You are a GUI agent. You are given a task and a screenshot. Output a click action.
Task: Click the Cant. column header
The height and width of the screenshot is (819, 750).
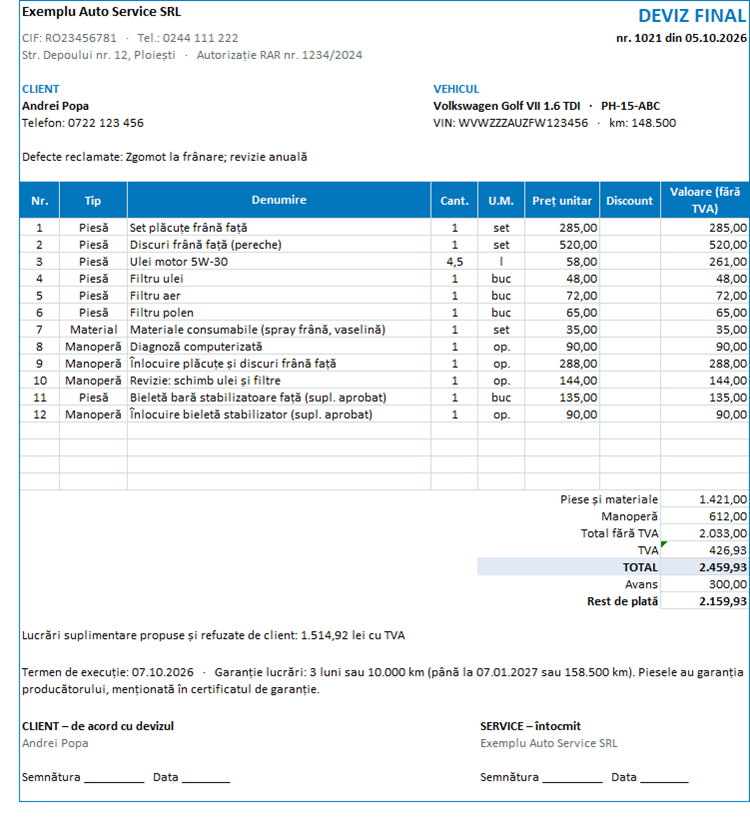(454, 201)
